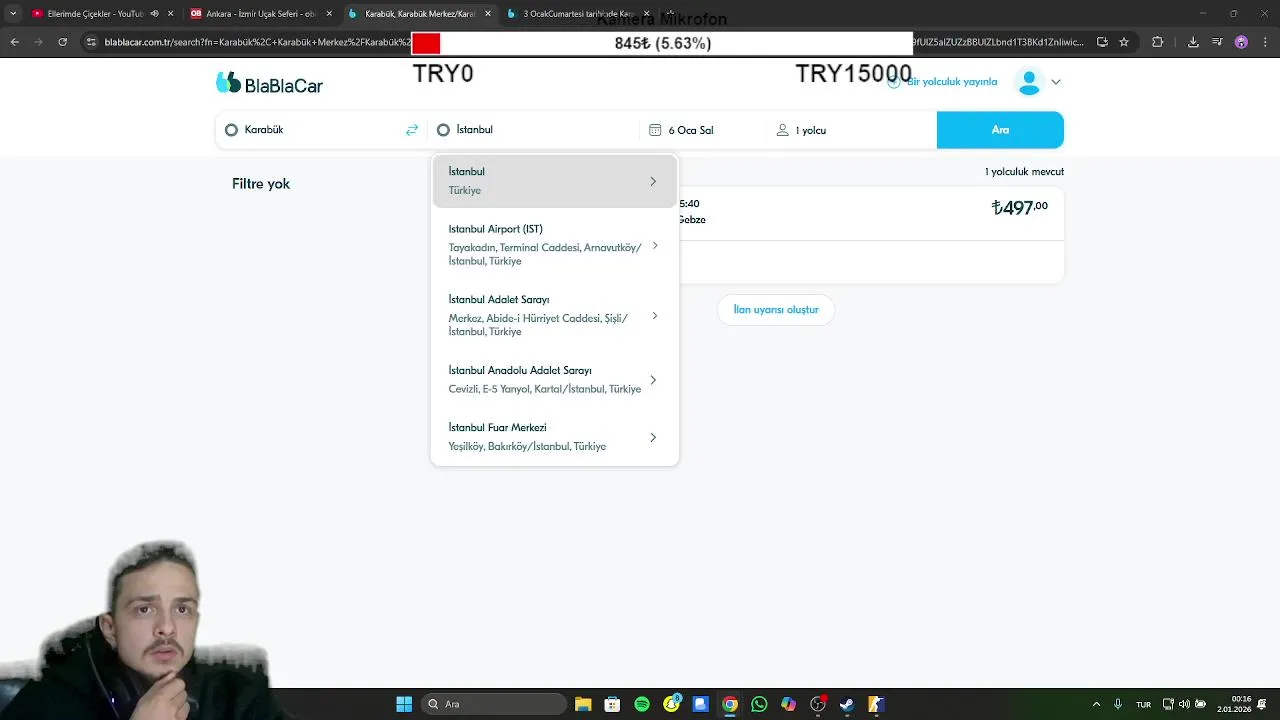Open File Explorer from the taskbar
This screenshot has width=1280, height=720.
(583, 704)
